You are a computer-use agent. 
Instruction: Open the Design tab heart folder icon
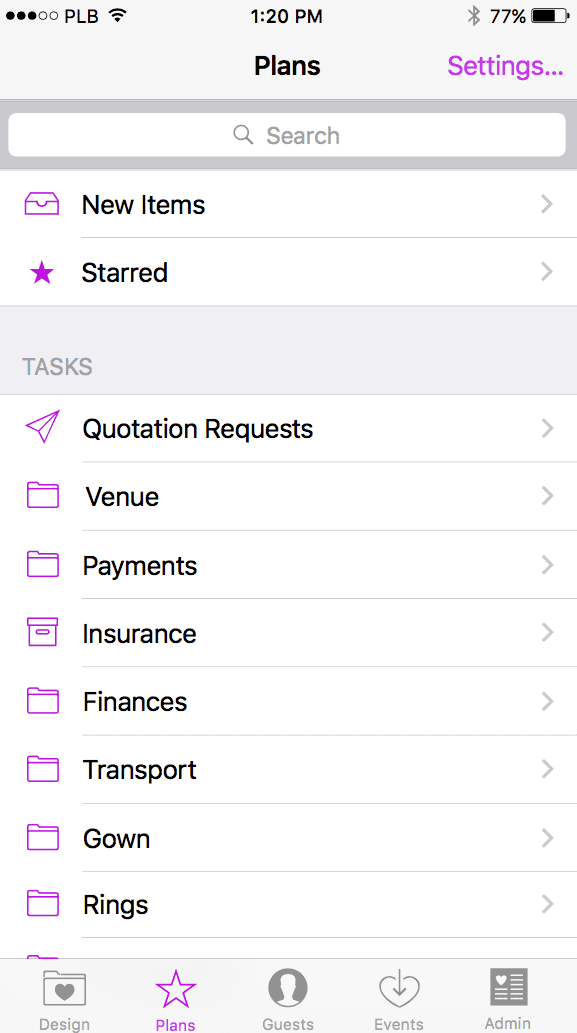64,990
